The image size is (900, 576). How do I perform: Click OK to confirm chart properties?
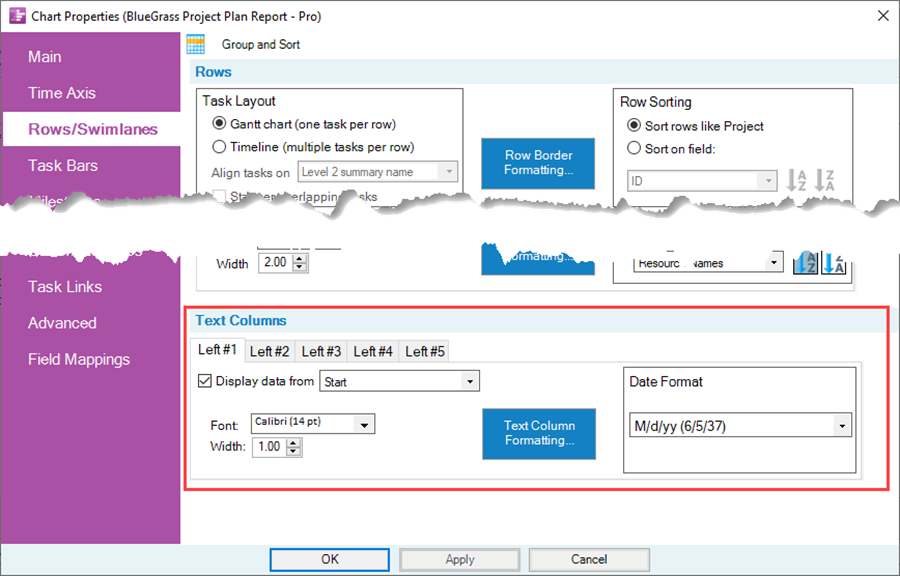click(x=330, y=559)
